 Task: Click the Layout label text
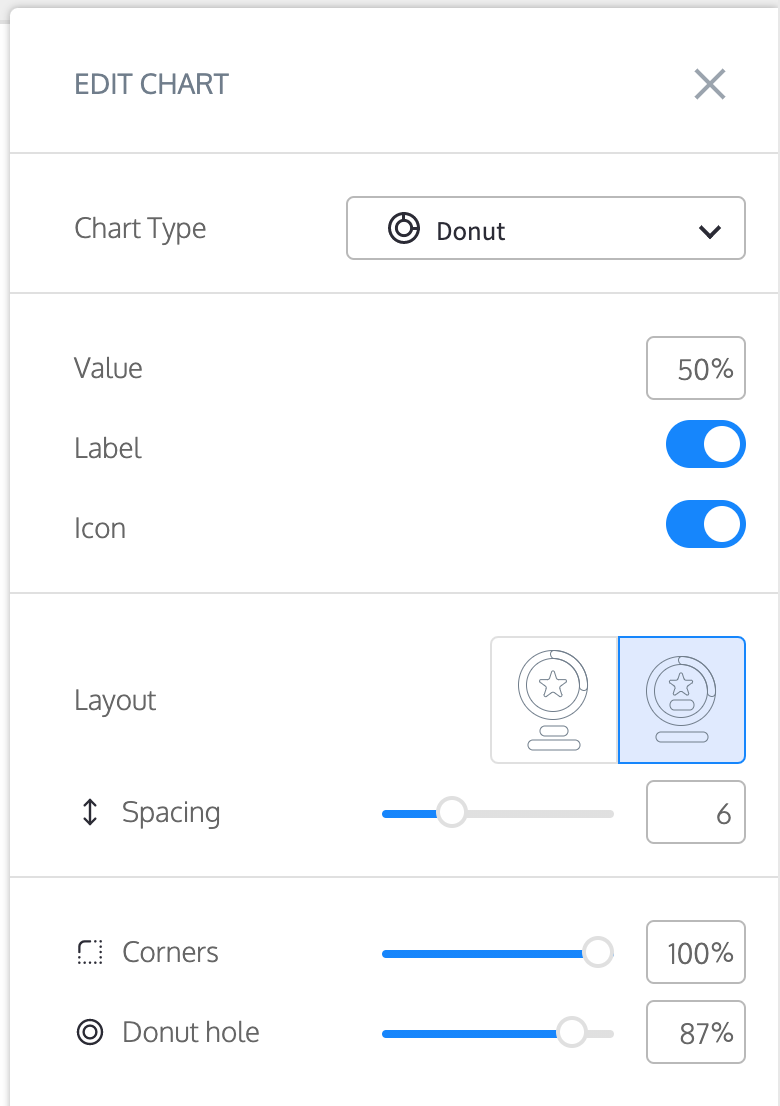(115, 700)
